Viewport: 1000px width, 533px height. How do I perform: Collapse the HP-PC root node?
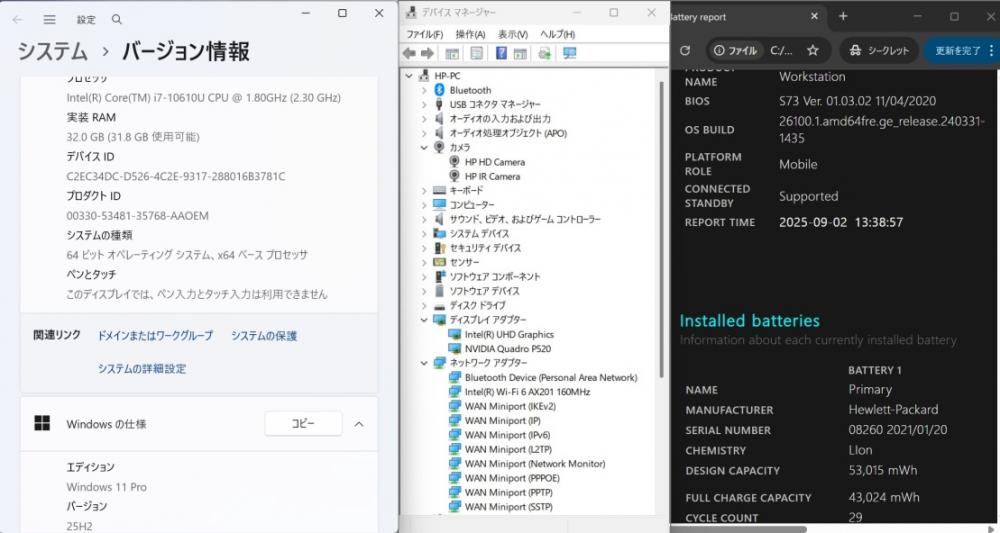409,76
